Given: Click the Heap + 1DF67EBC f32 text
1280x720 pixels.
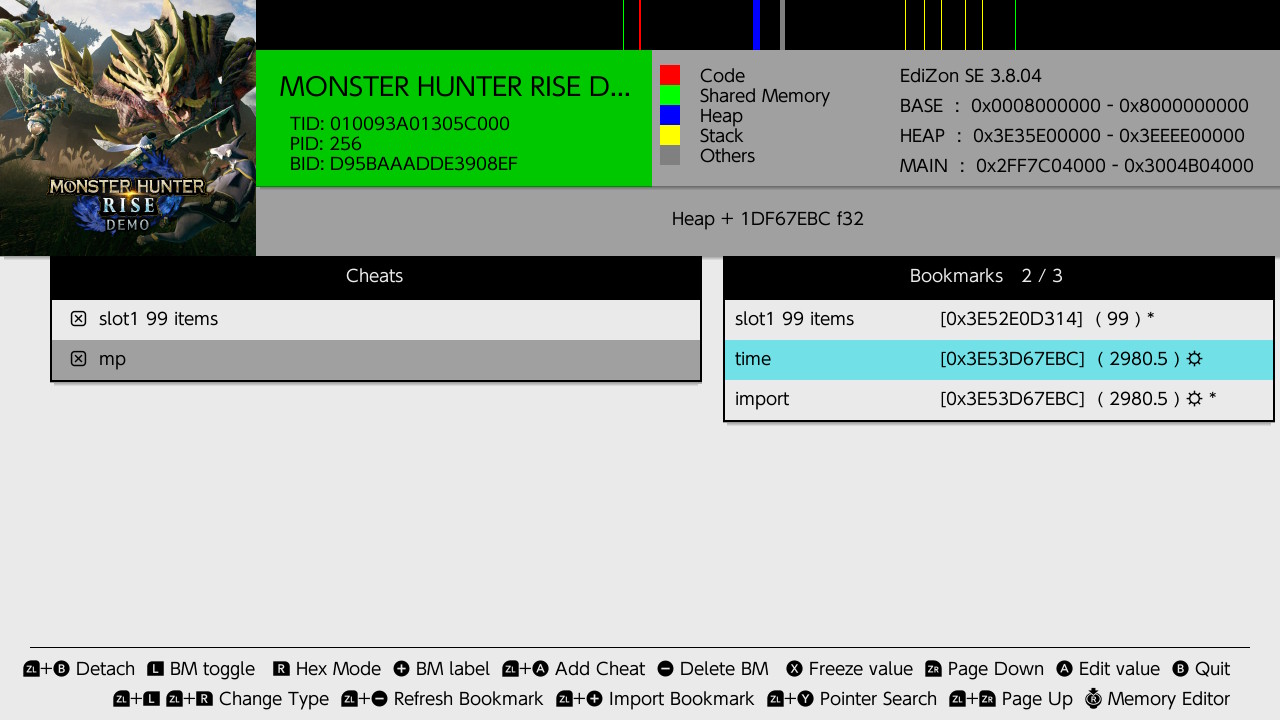Looking at the screenshot, I should pos(768,219).
